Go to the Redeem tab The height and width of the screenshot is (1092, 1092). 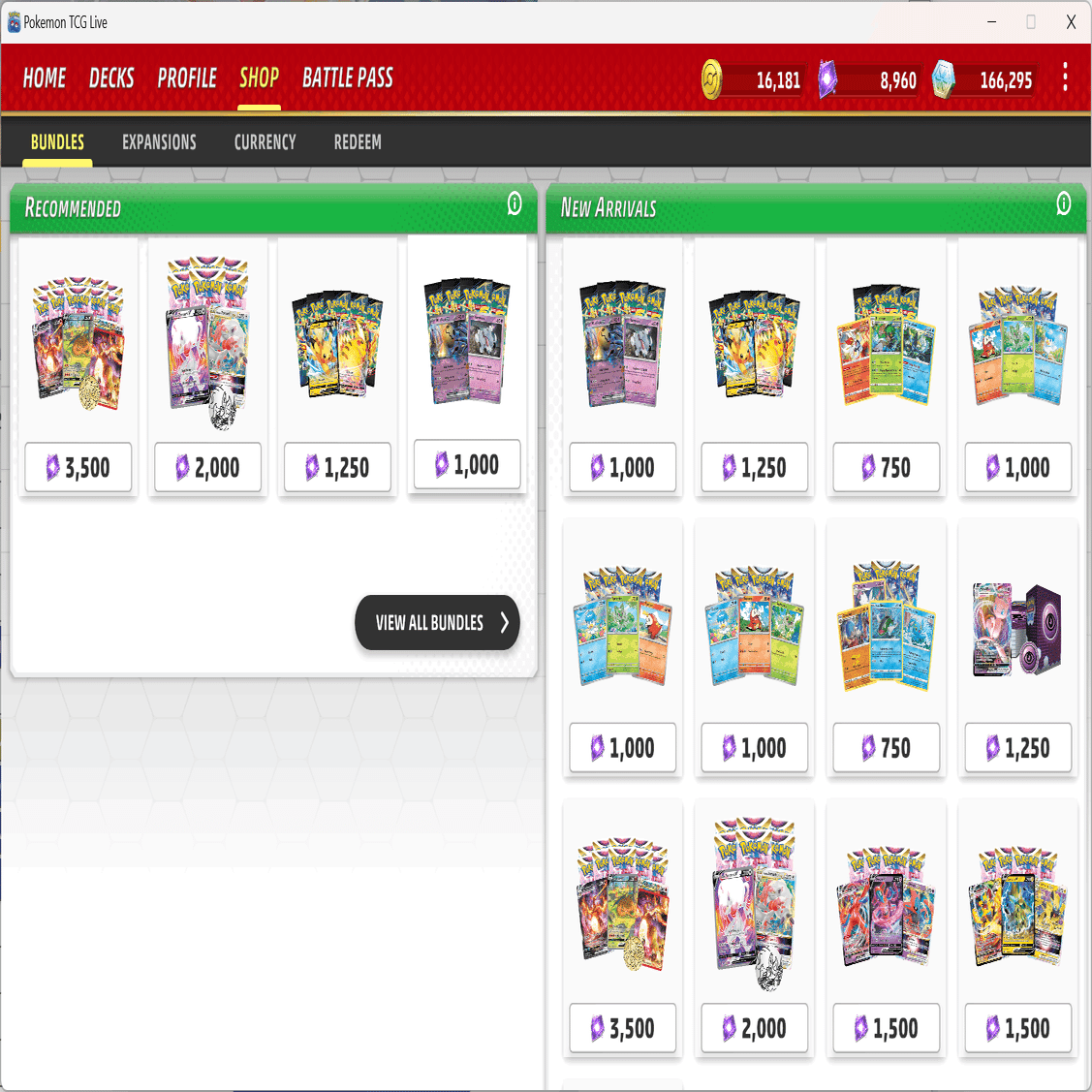pyautogui.click(x=358, y=142)
